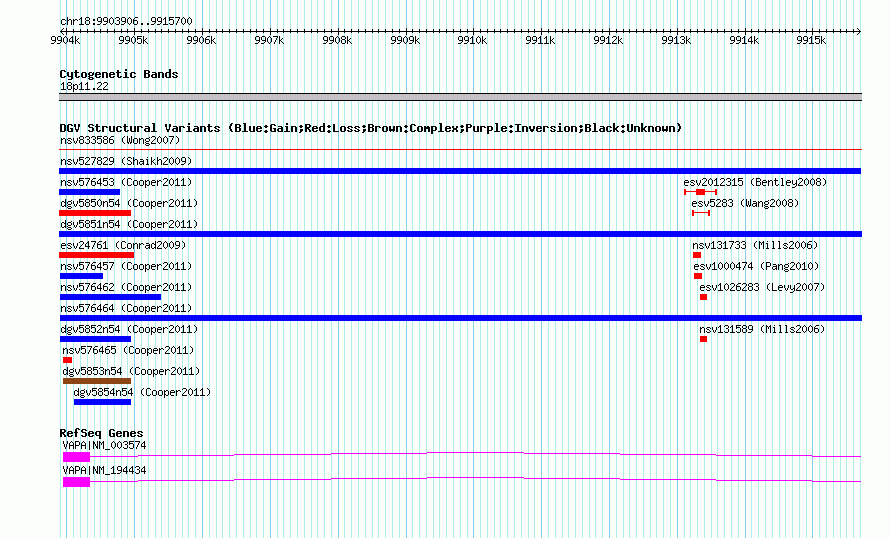
Task: Open esv2012315 (Bentley2008) label
Action: tap(755, 182)
